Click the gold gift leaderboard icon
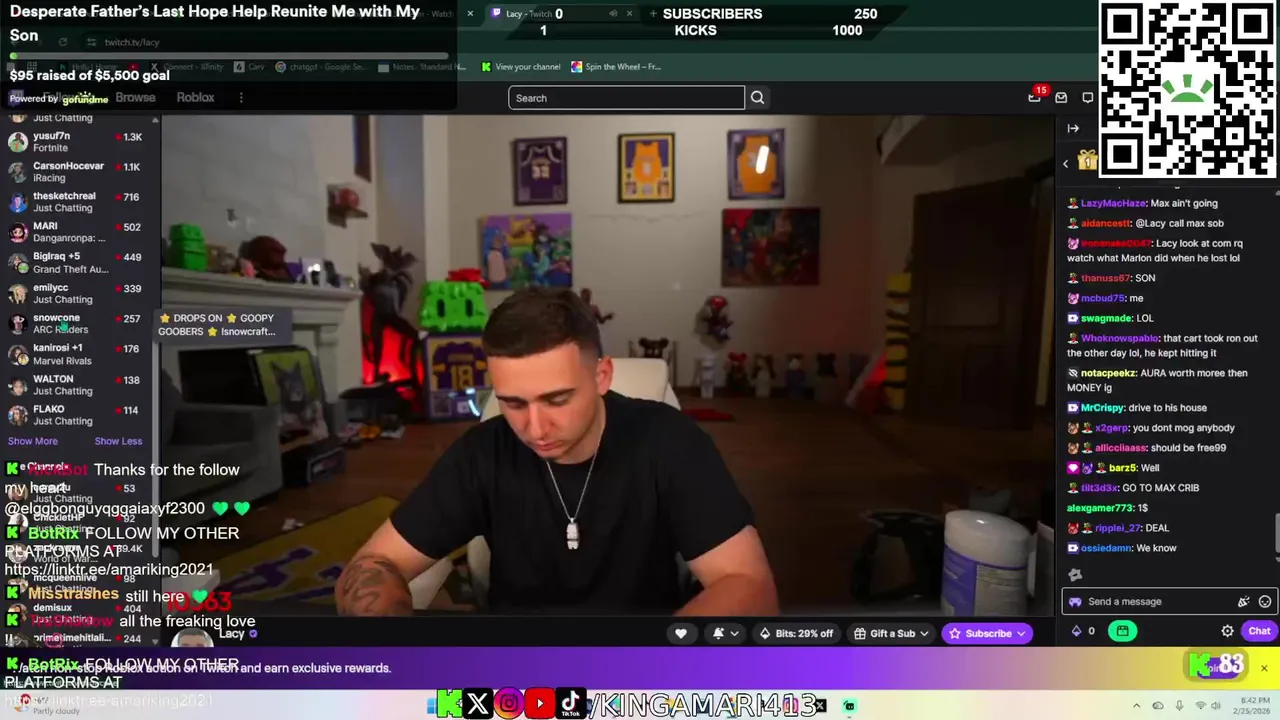The image size is (1280, 720). 1088,162
